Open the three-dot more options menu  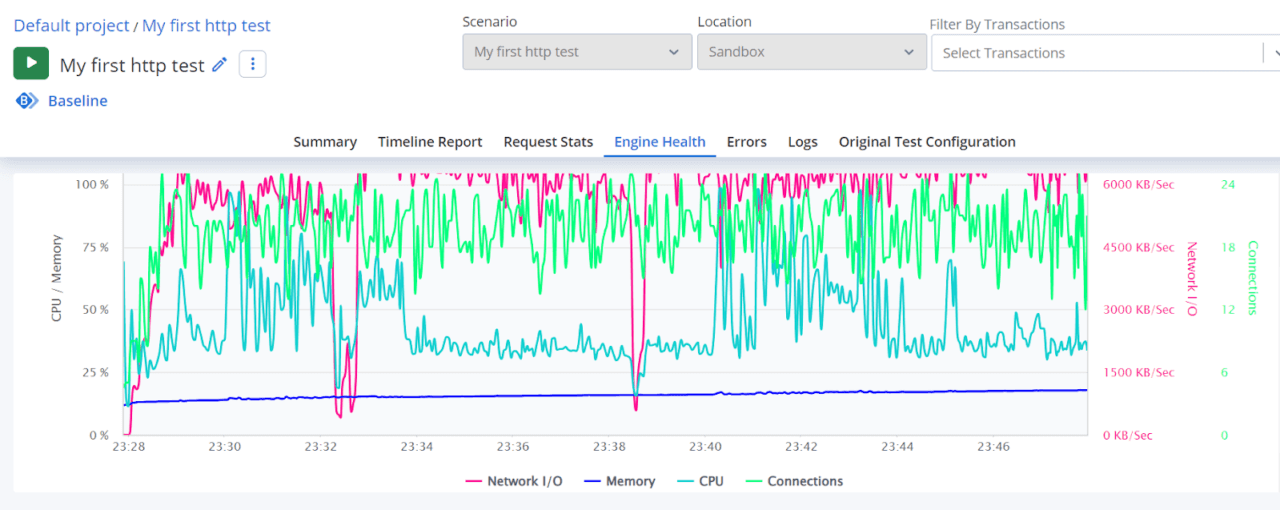pos(252,65)
